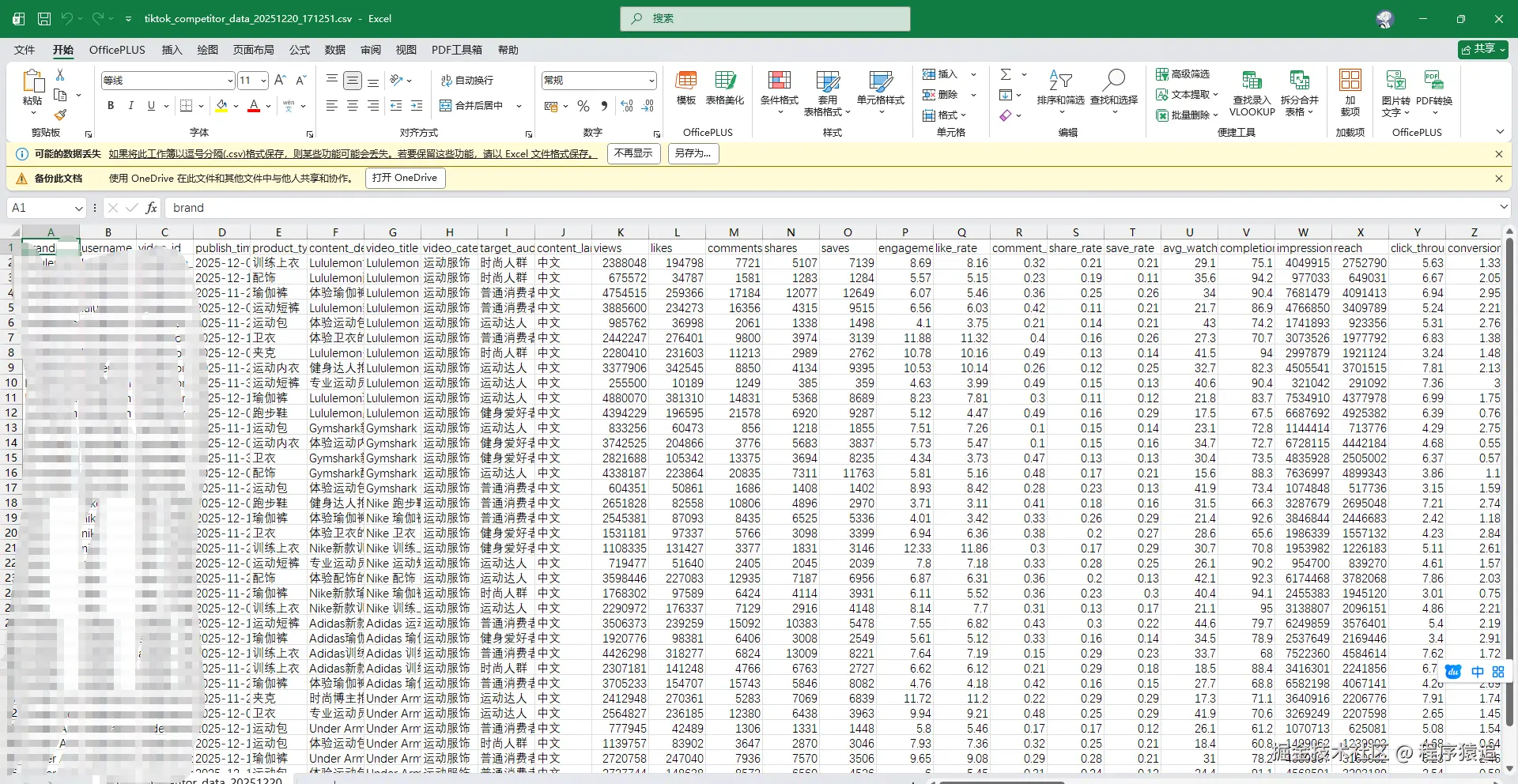
Task: Toggle bold formatting
Action: [111, 106]
